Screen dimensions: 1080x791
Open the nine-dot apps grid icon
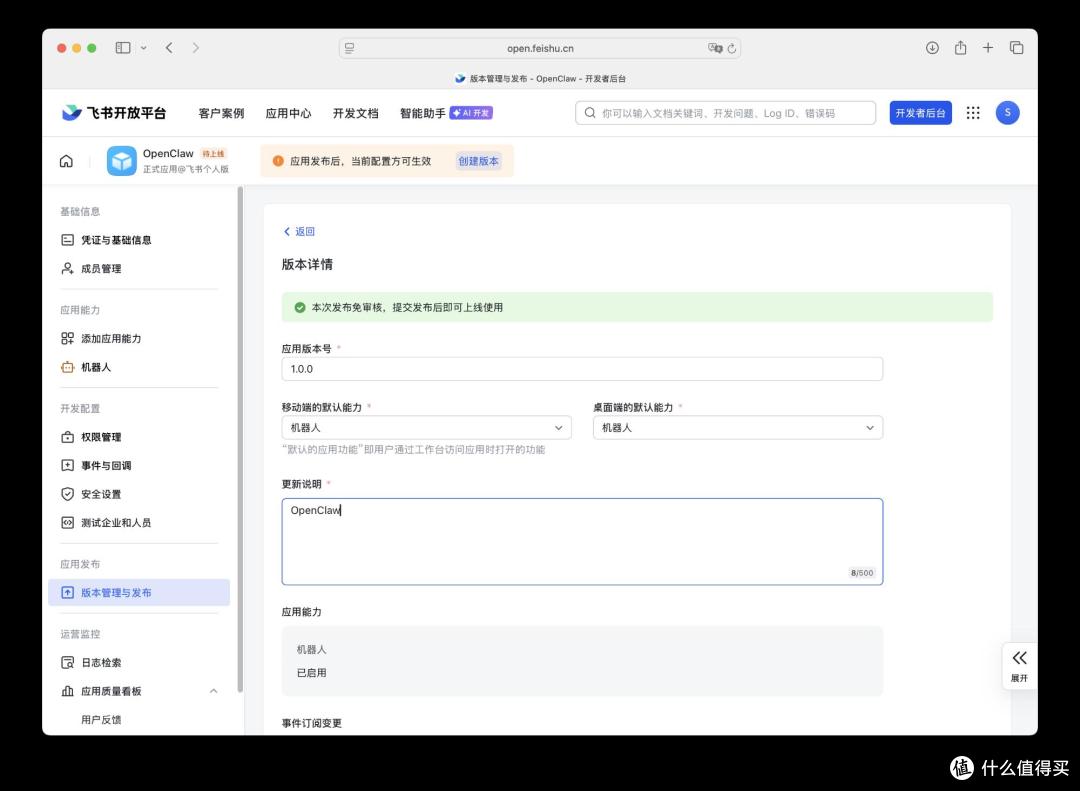(x=973, y=113)
